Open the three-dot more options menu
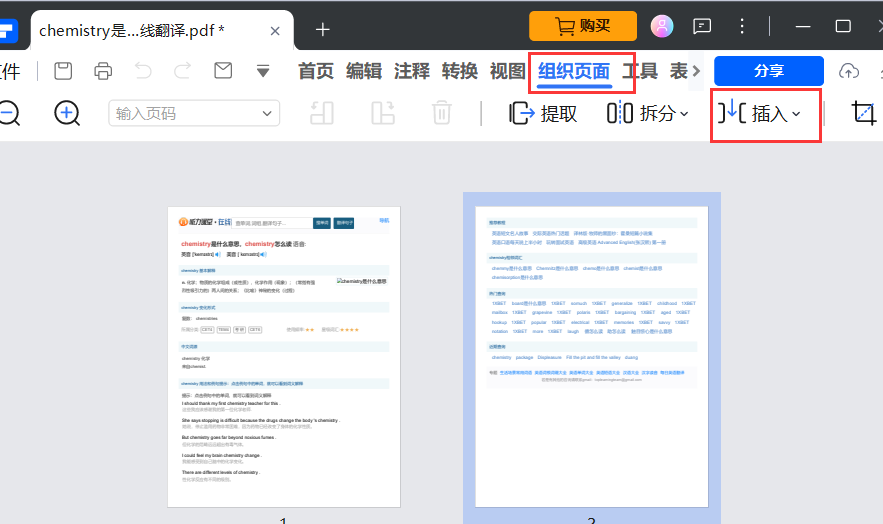Viewport: 883px width, 524px height. click(742, 26)
